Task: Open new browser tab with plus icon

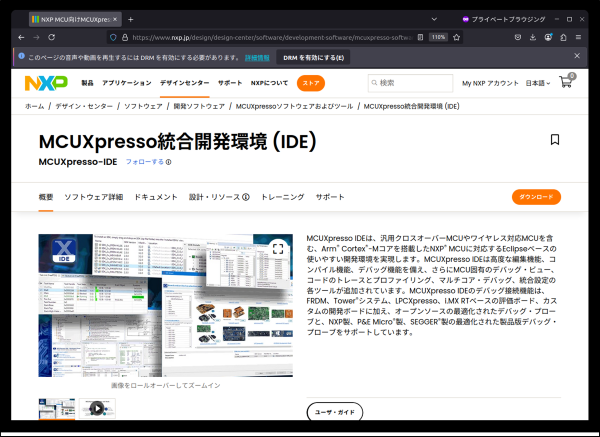Action: (x=131, y=19)
